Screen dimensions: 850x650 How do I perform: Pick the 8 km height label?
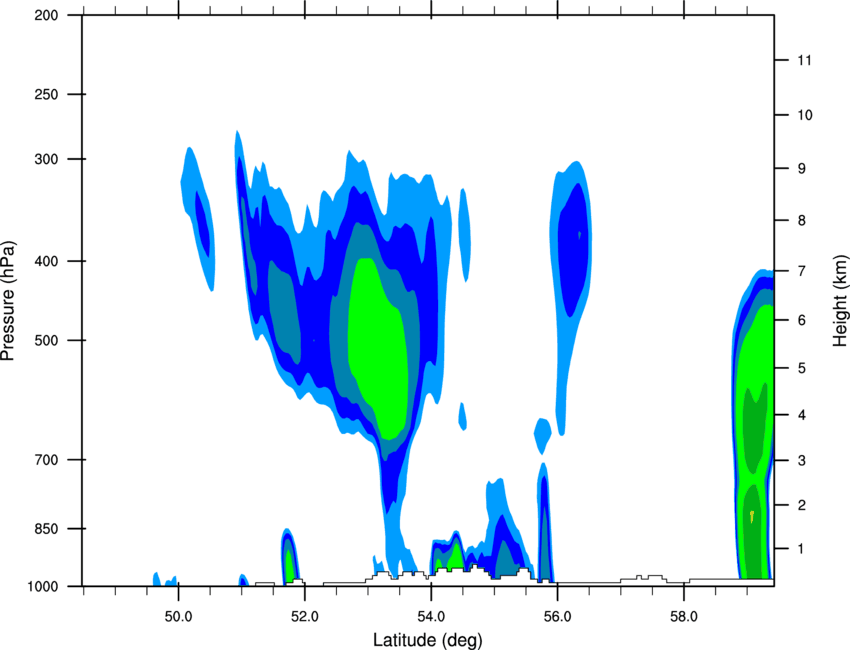(x=802, y=221)
